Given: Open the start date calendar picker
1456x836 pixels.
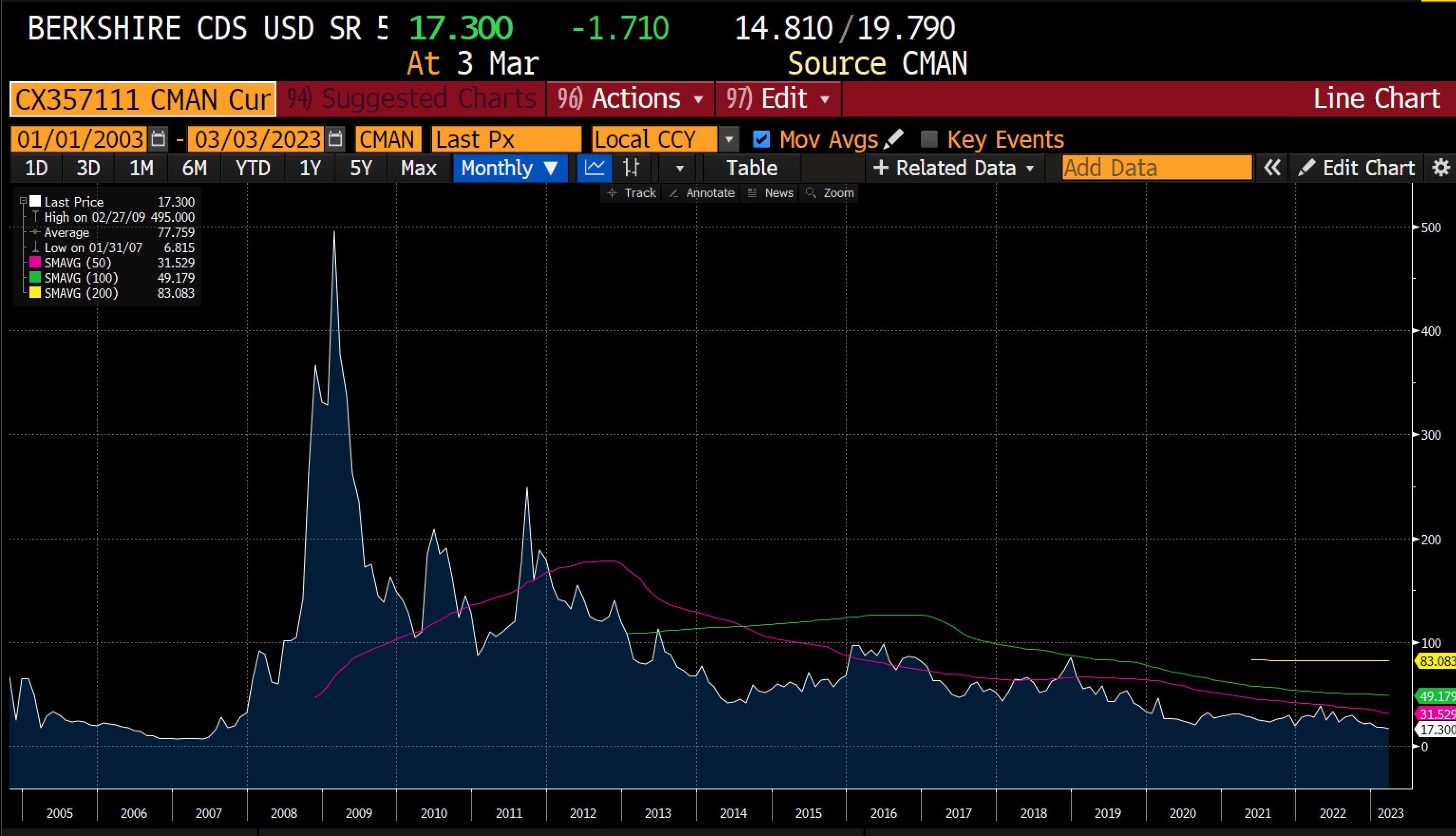Looking at the screenshot, I should click(x=158, y=140).
